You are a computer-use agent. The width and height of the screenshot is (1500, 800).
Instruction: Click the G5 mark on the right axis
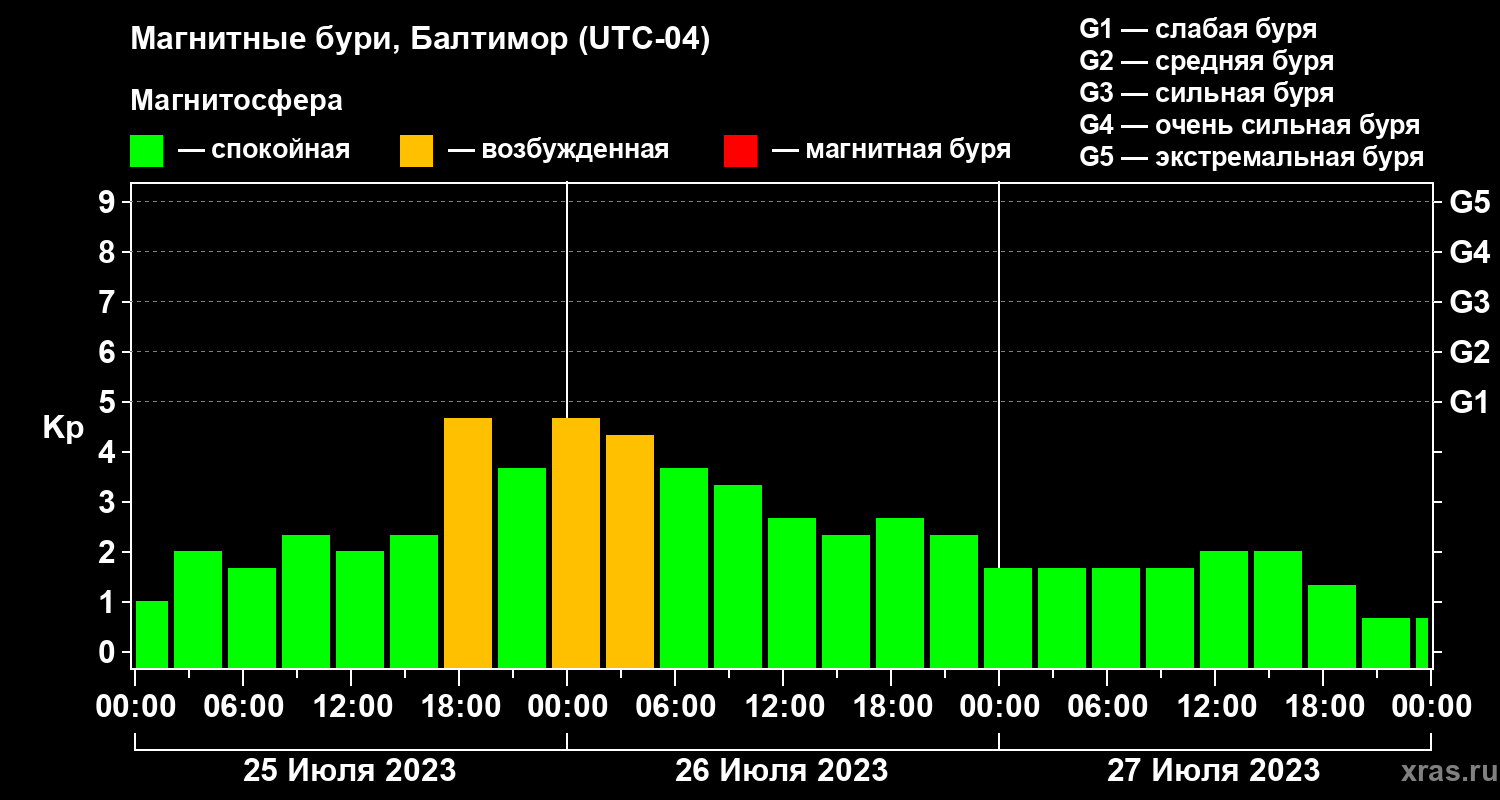tap(1469, 202)
